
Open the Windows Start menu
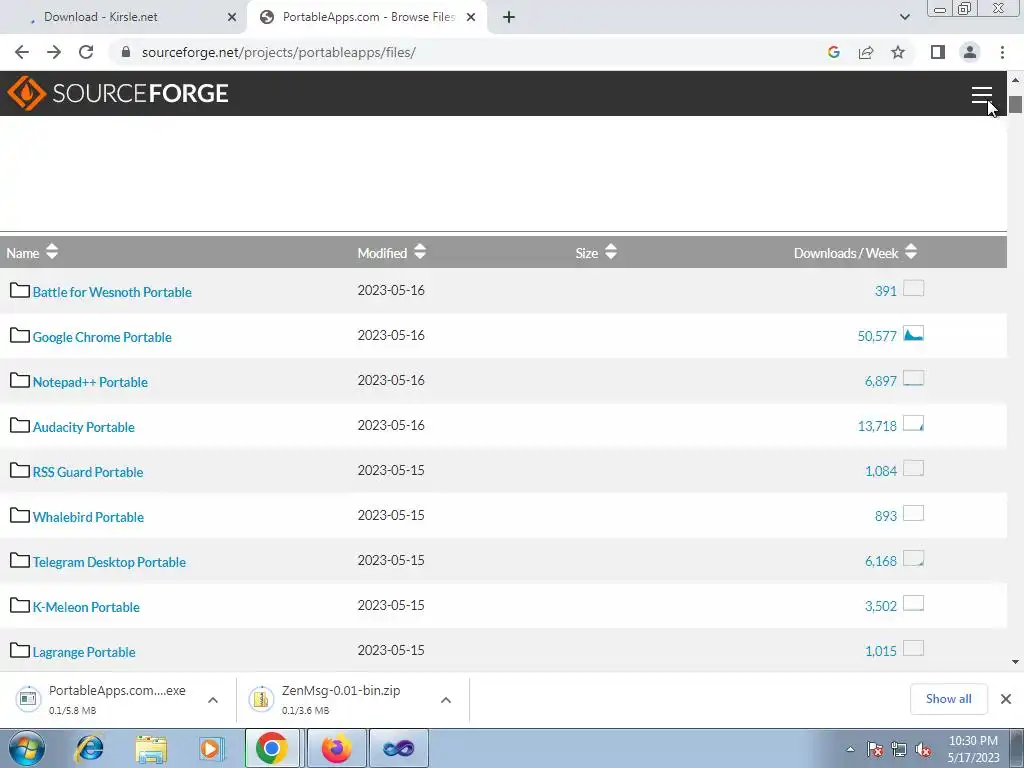[x=26, y=748]
